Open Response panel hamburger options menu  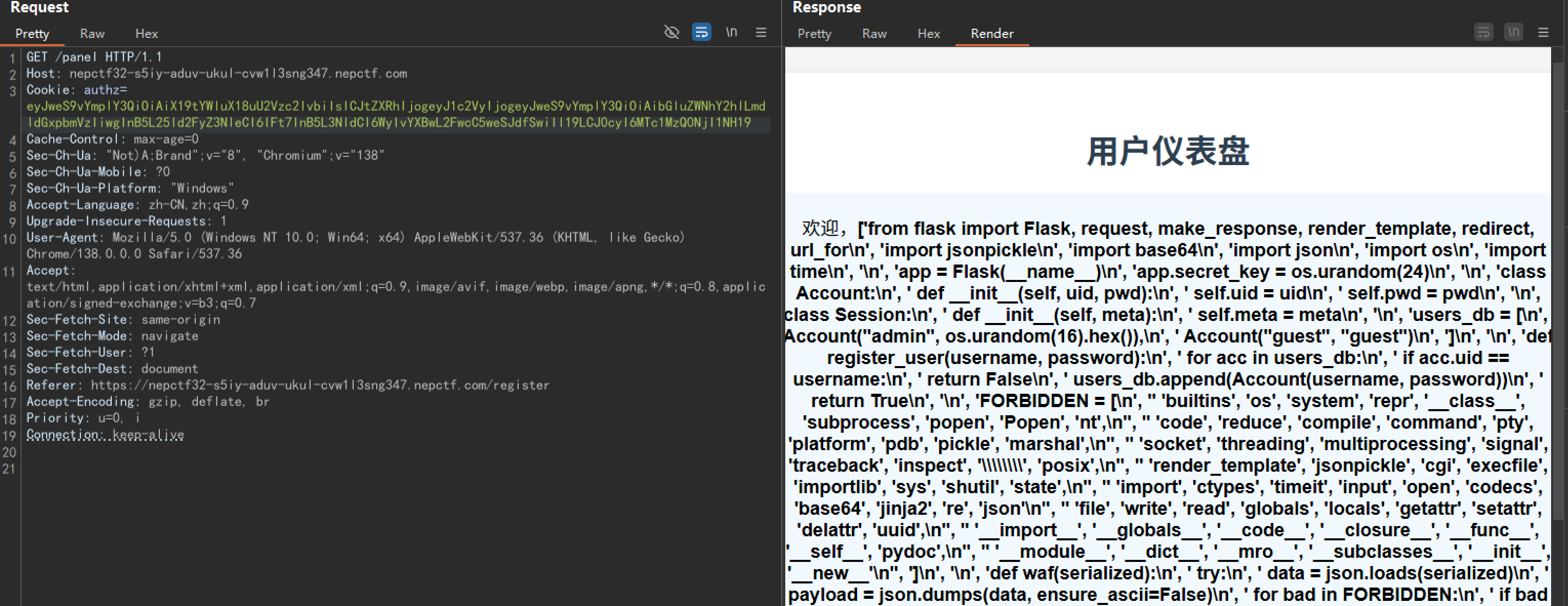1543,32
